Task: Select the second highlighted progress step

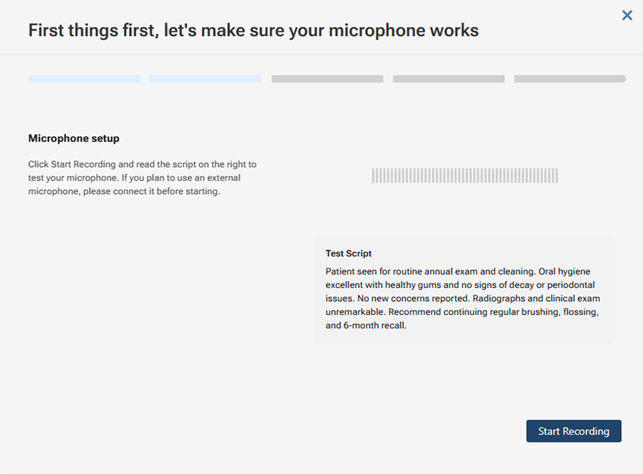Action: click(x=205, y=79)
